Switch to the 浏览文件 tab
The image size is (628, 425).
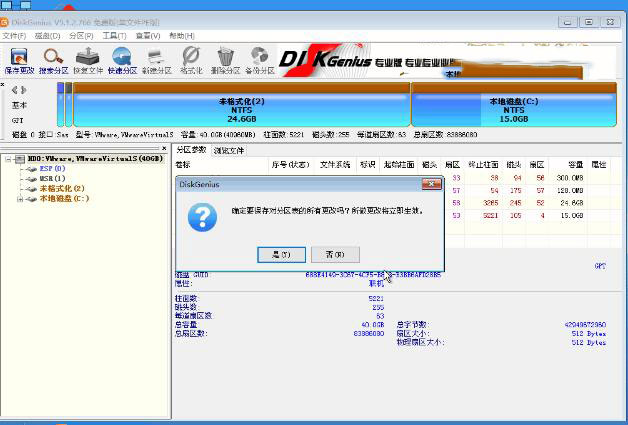tap(229, 151)
